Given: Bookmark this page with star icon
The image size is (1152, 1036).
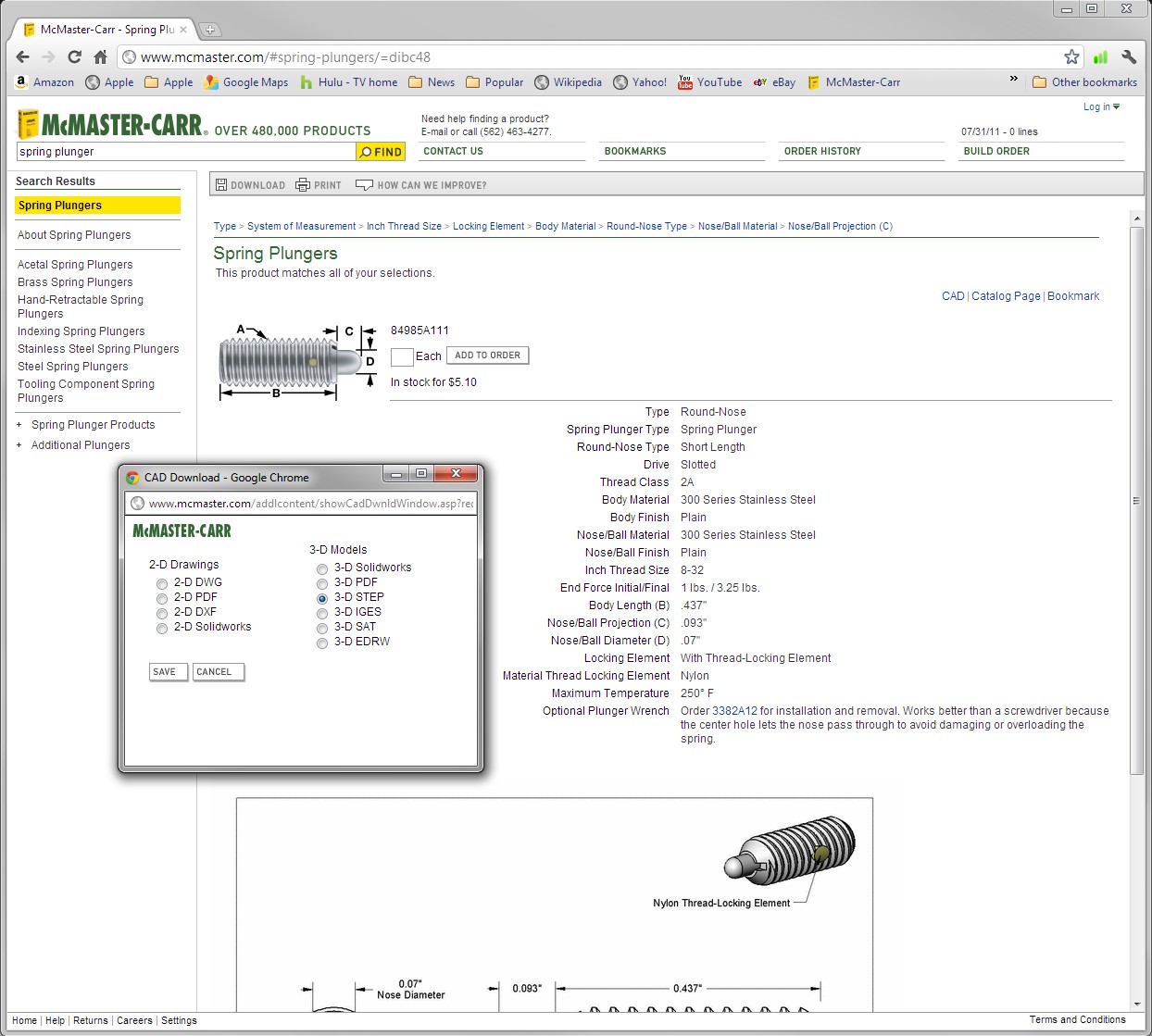Looking at the screenshot, I should pos(1071,56).
